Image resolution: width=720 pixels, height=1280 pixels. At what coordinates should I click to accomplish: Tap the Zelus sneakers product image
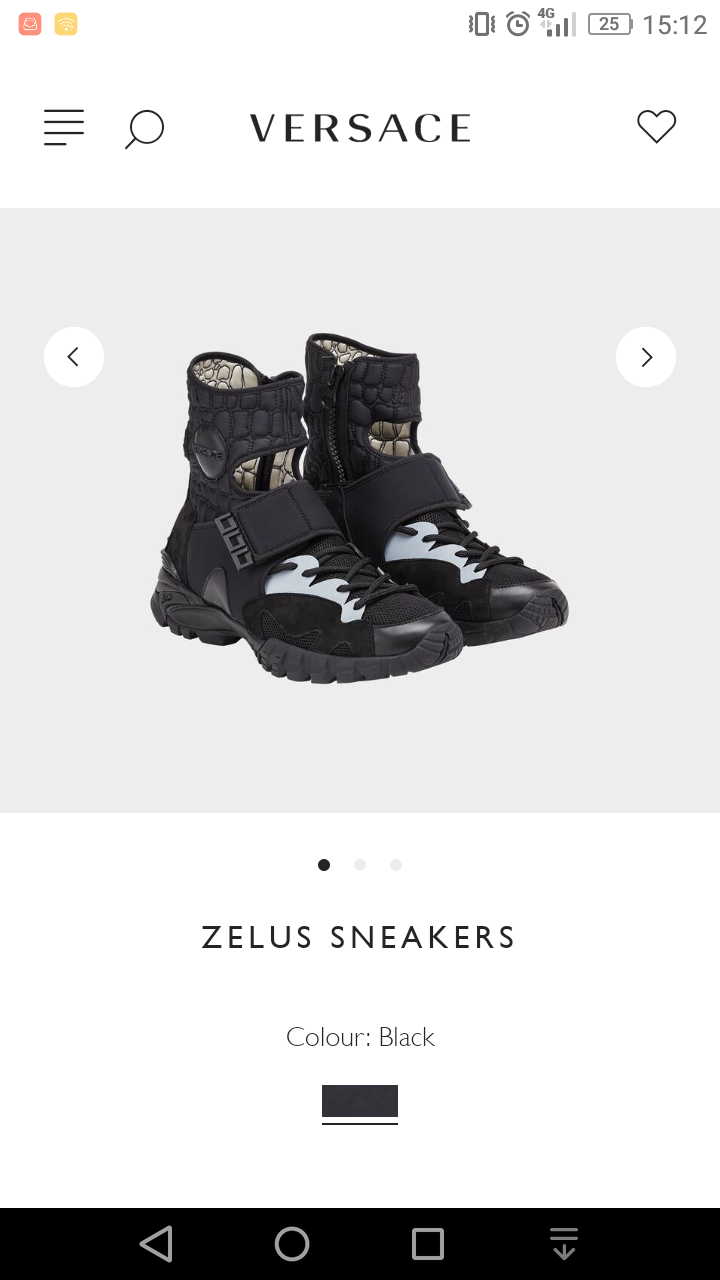[x=360, y=510]
